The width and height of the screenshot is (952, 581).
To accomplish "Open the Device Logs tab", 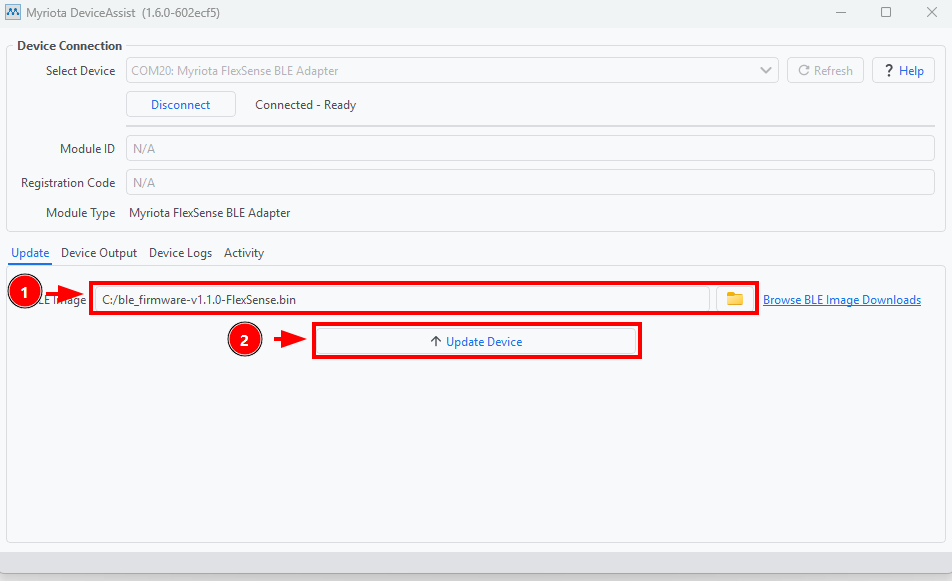I will [180, 253].
